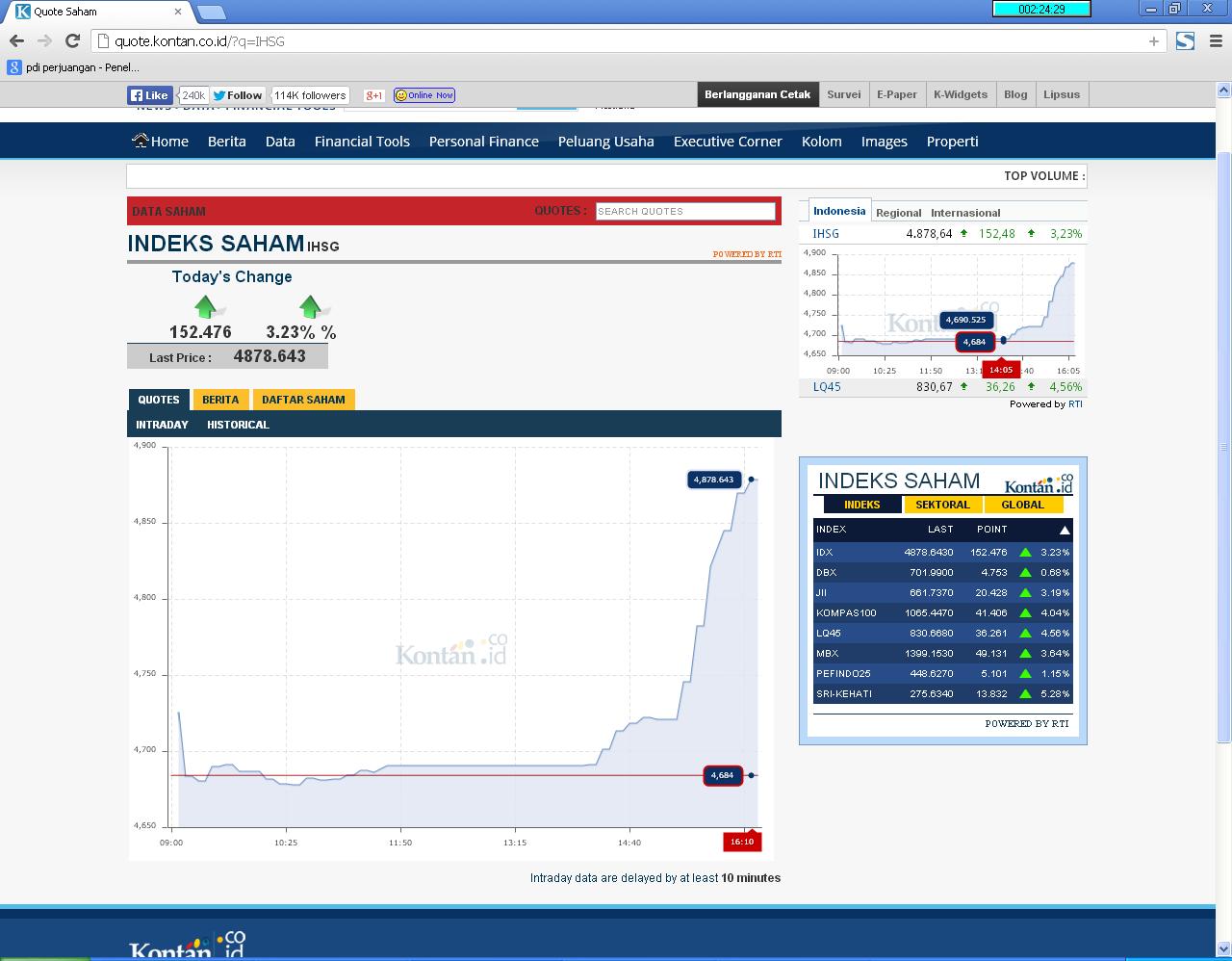
Task: Open the Lipsus link
Action: (x=1062, y=94)
